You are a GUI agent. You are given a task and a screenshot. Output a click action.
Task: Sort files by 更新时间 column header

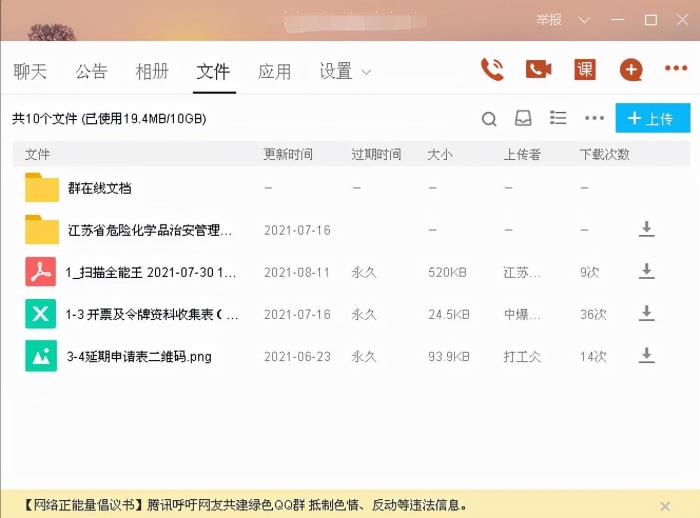(x=288, y=154)
